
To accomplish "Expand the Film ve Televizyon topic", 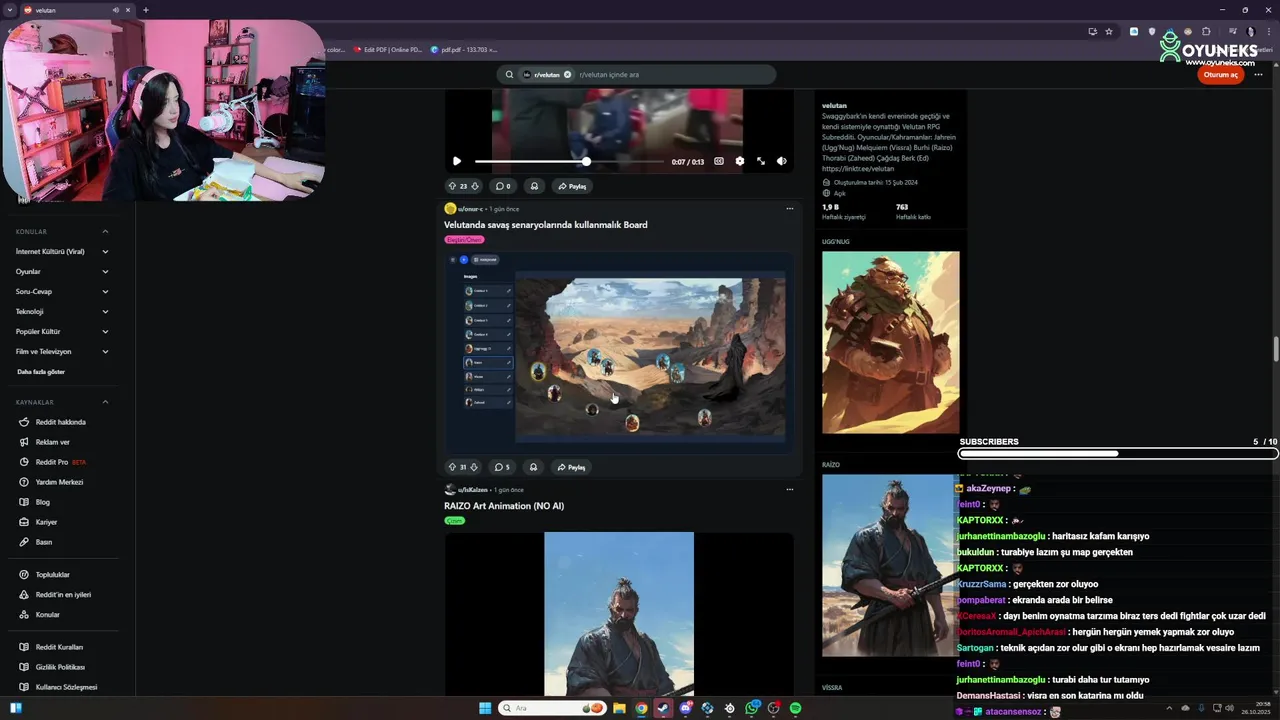I will pos(62,352).
